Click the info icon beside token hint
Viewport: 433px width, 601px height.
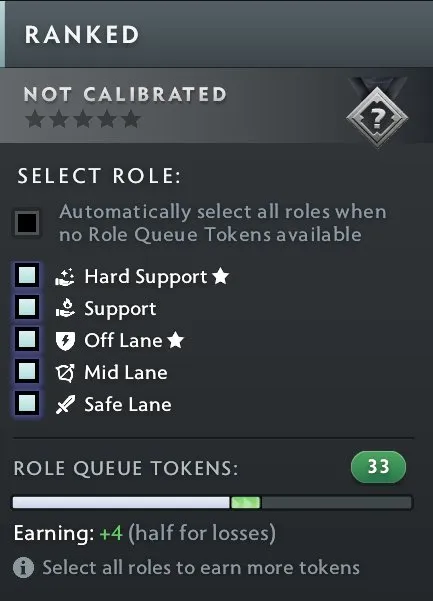[23, 567]
